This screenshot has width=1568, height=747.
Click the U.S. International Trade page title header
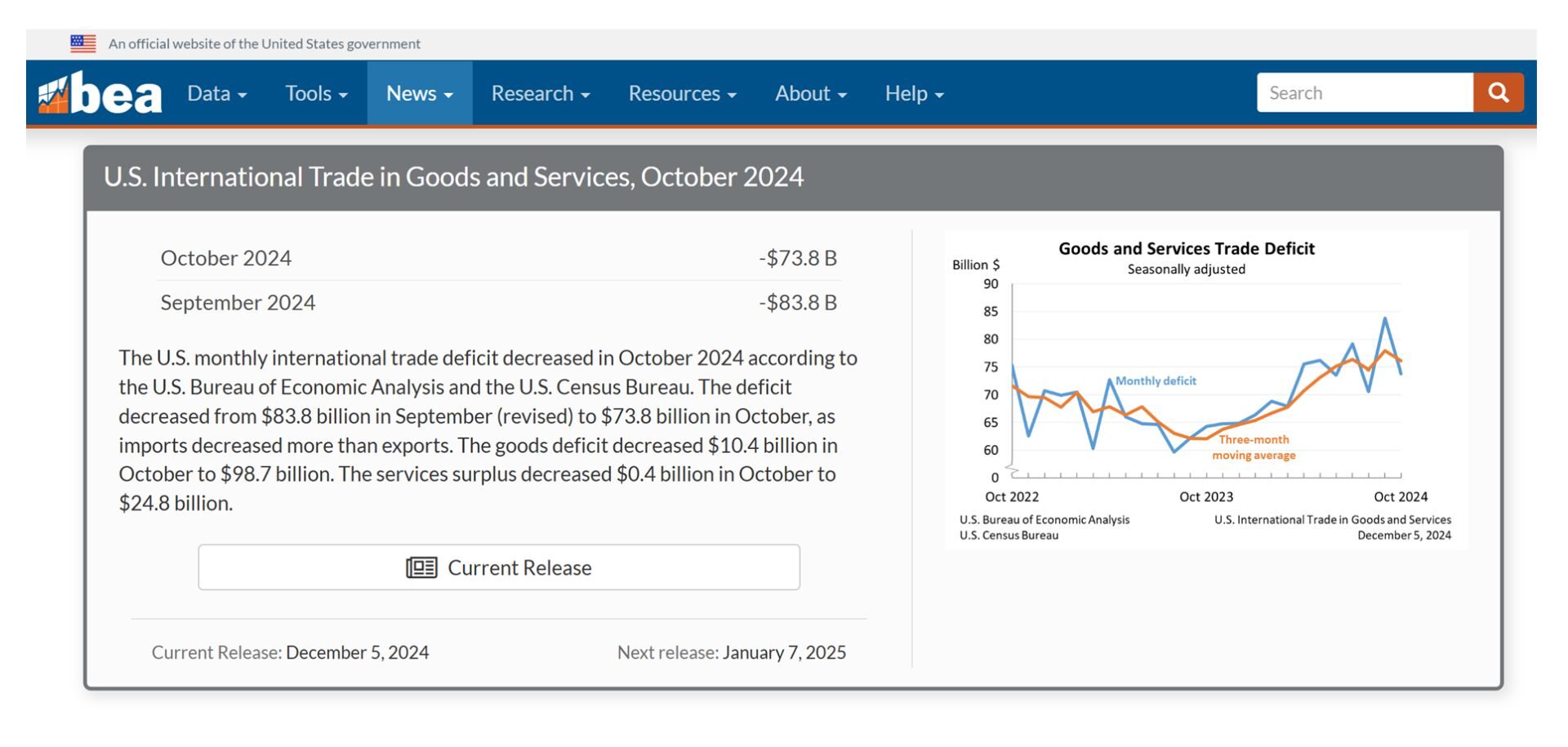coord(453,177)
